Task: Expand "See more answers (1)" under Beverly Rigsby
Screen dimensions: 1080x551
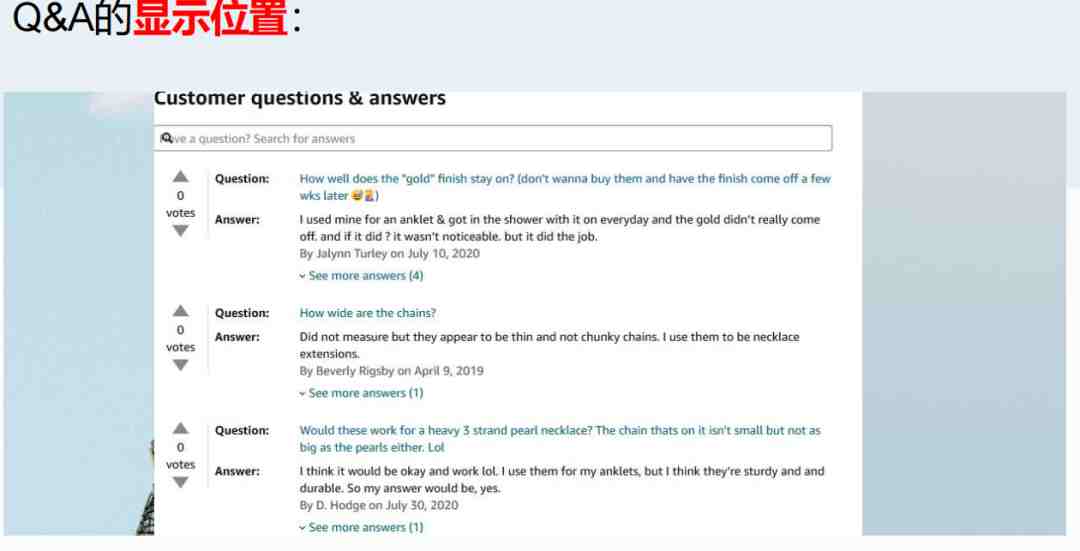Action: [362, 393]
